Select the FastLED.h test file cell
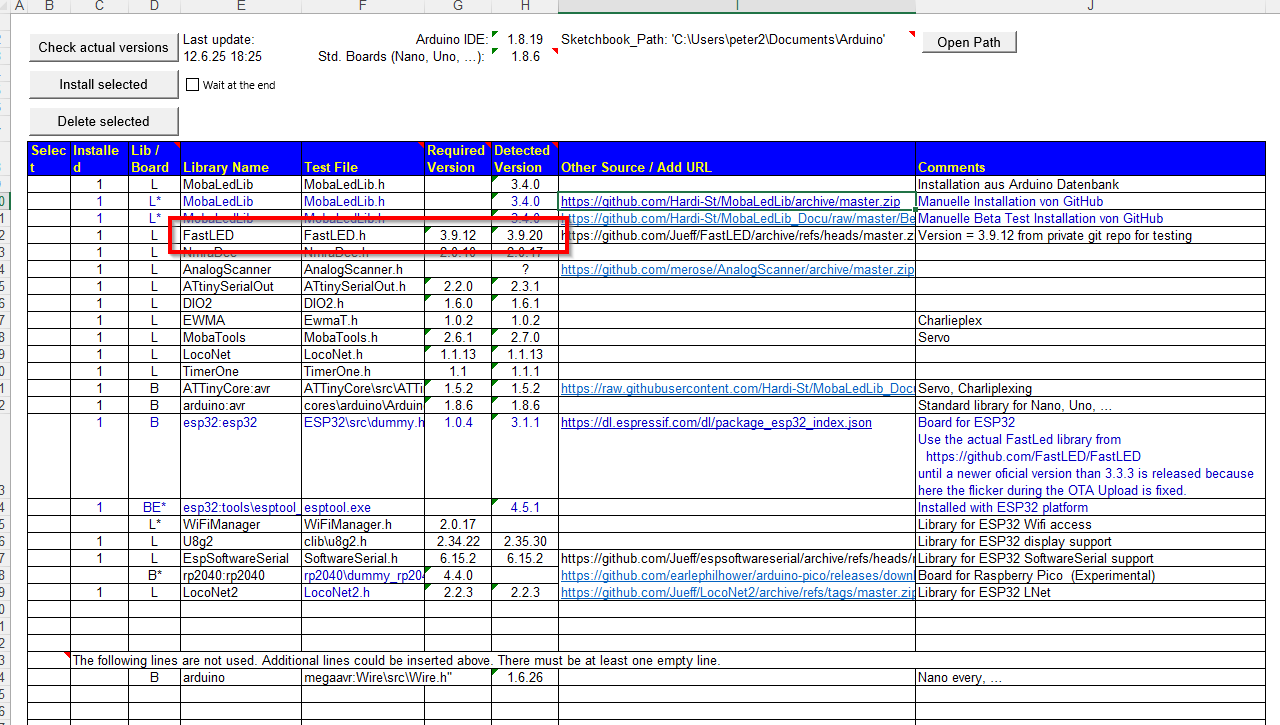 [363, 236]
